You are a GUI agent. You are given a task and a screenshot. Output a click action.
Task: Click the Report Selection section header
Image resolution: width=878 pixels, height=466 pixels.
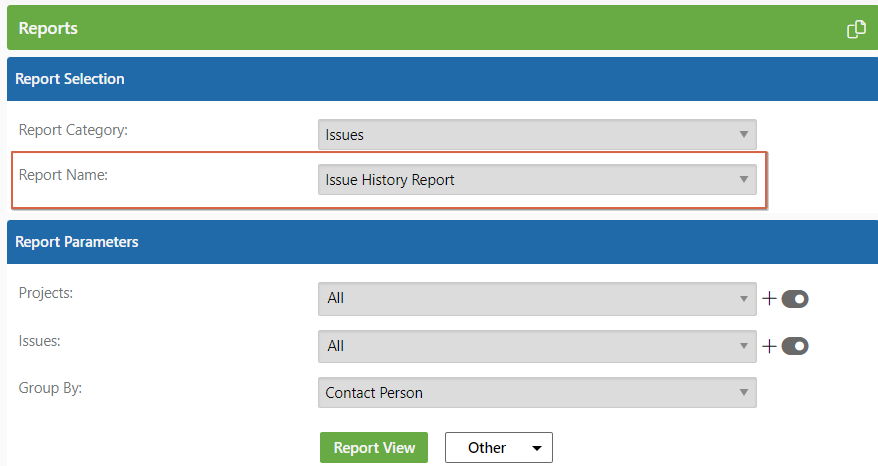(442, 79)
